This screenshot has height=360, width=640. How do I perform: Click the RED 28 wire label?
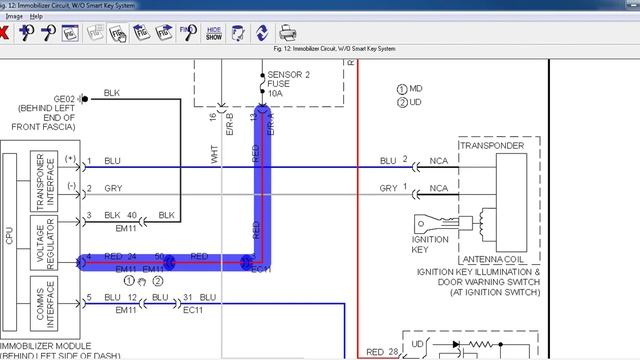[382, 352]
